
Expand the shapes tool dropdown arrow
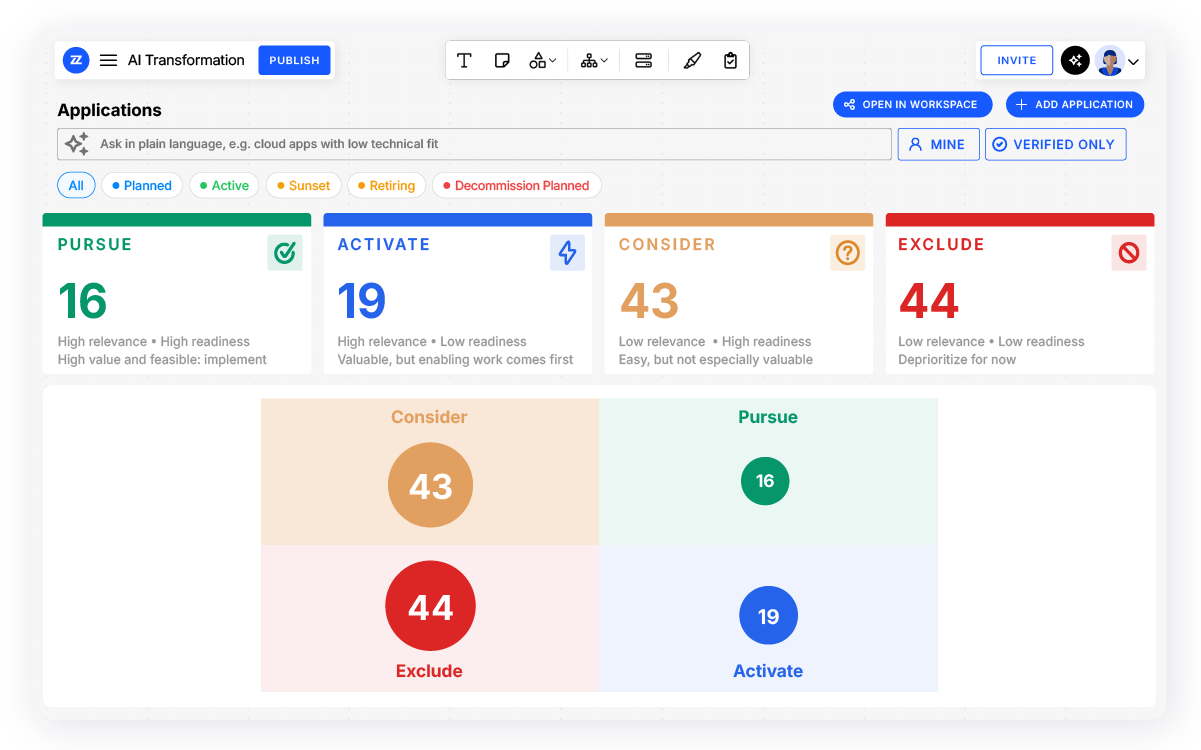pos(553,61)
